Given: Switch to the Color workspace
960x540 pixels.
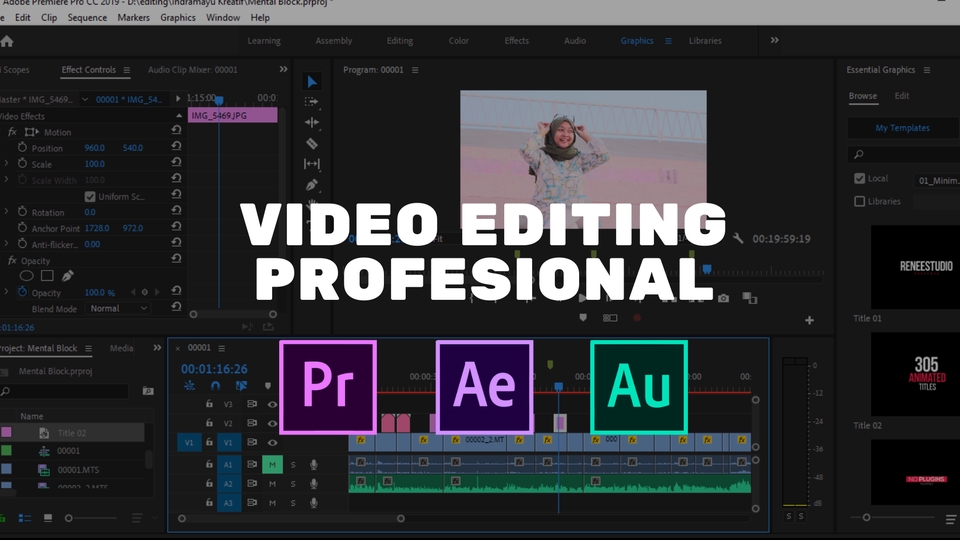Looking at the screenshot, I should [459, 40].
